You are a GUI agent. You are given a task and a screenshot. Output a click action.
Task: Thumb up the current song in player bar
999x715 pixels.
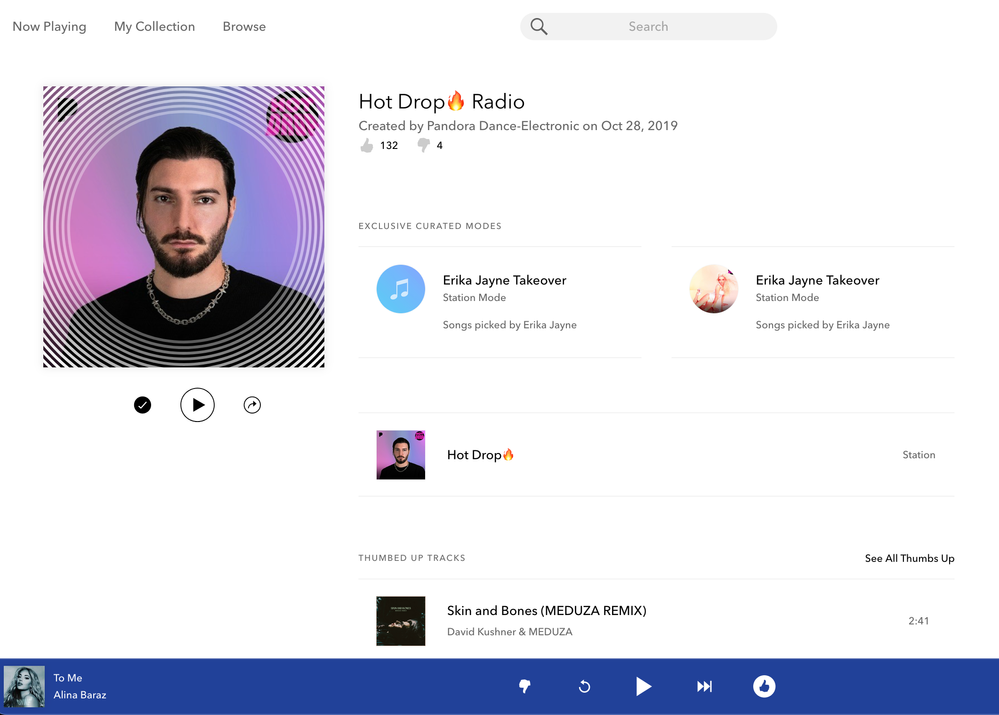[764, 686]
